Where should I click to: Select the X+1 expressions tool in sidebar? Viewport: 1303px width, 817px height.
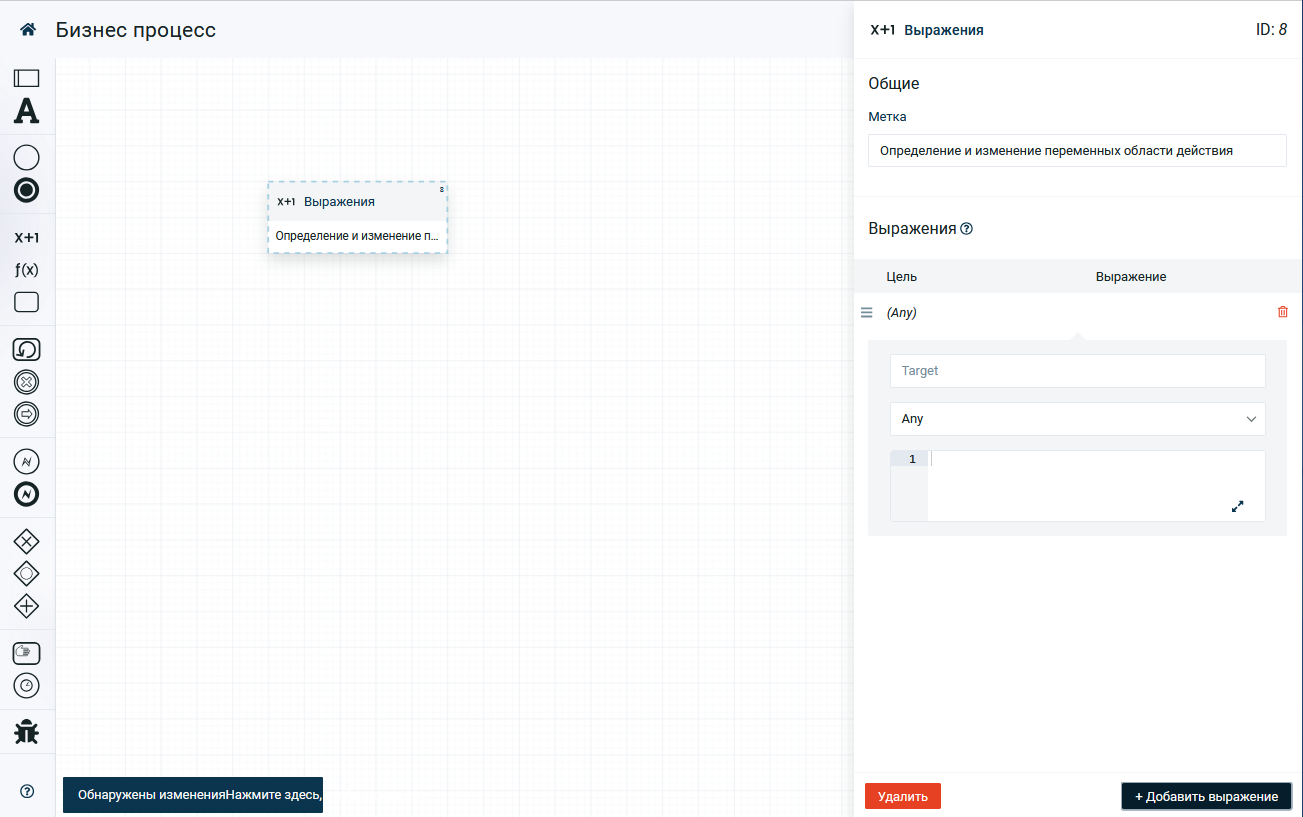coord(27,238)
